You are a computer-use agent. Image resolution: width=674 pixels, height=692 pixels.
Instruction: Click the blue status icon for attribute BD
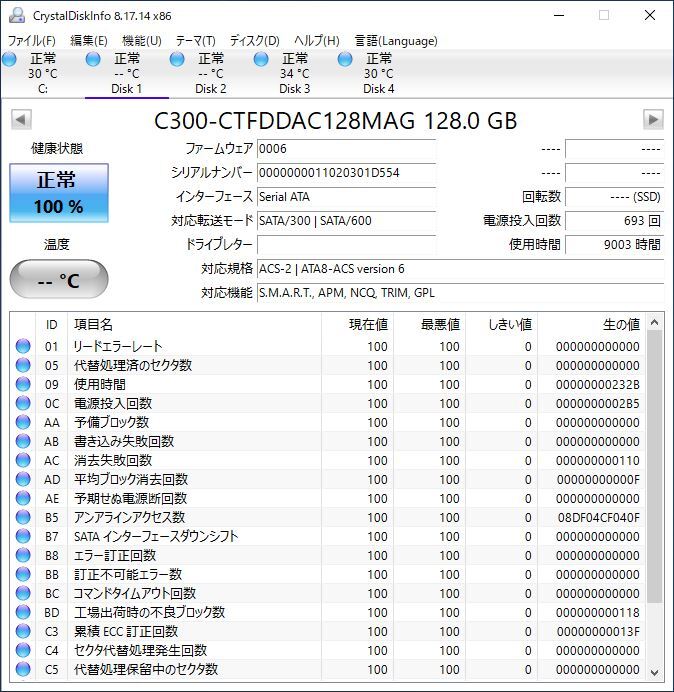click(23, 613)
